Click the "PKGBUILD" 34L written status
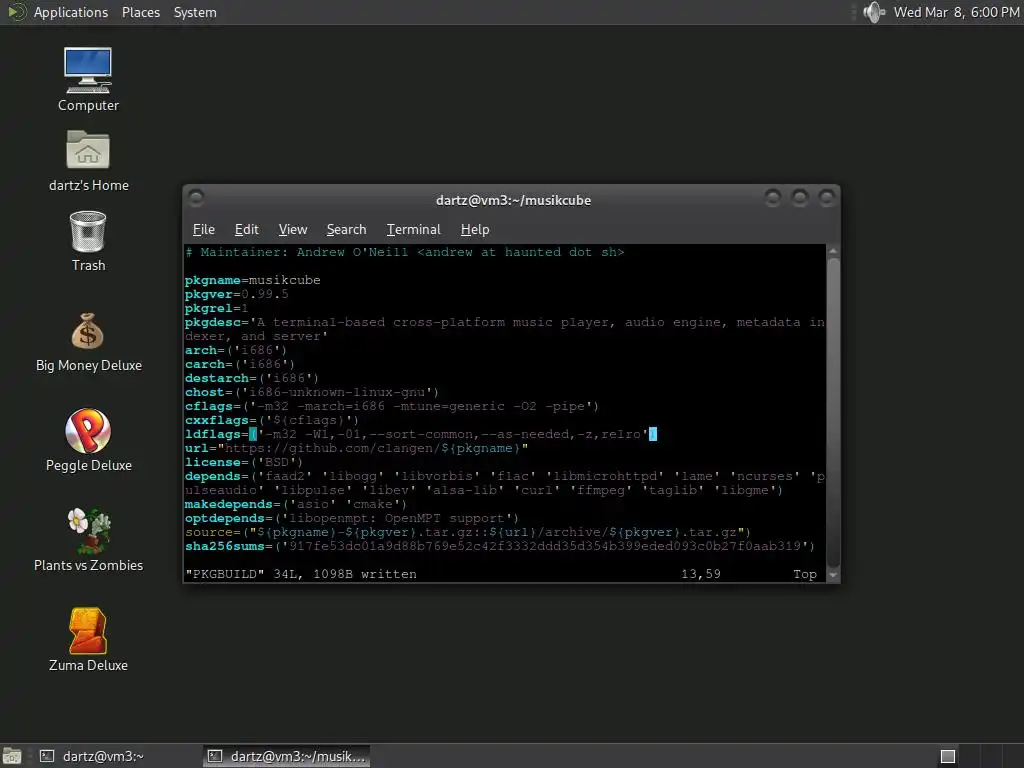Viewport: 1024px width, 768px height. (300, 575)
